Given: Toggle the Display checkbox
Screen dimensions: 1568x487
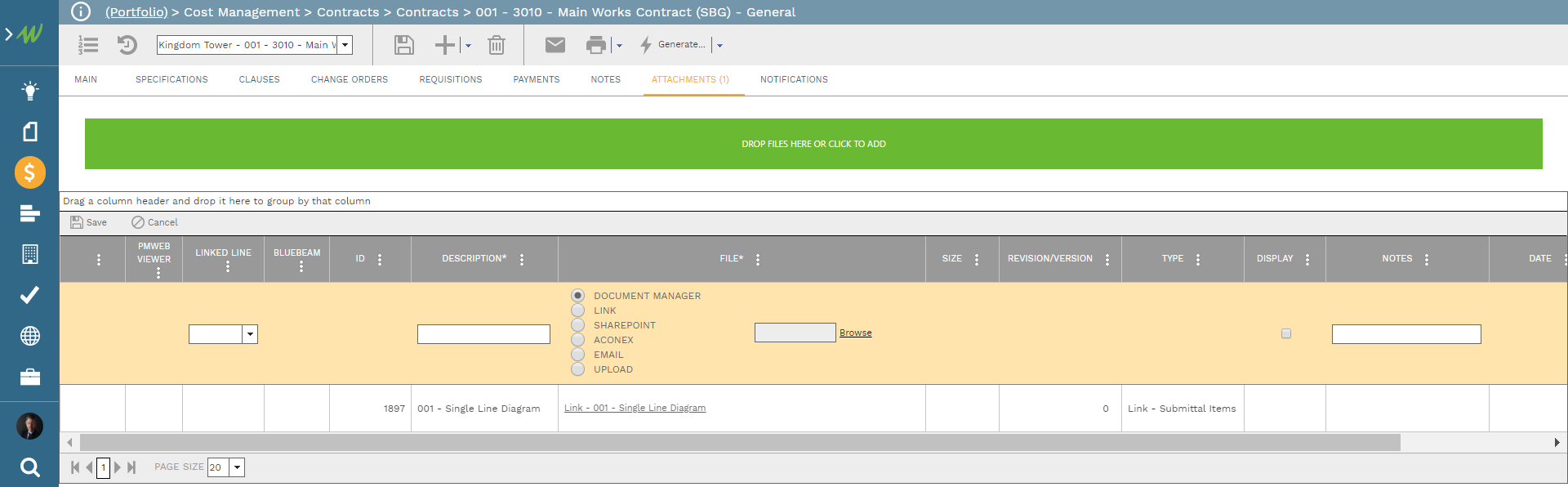Looking at the screenshot, I should [x=1286, y=333].
